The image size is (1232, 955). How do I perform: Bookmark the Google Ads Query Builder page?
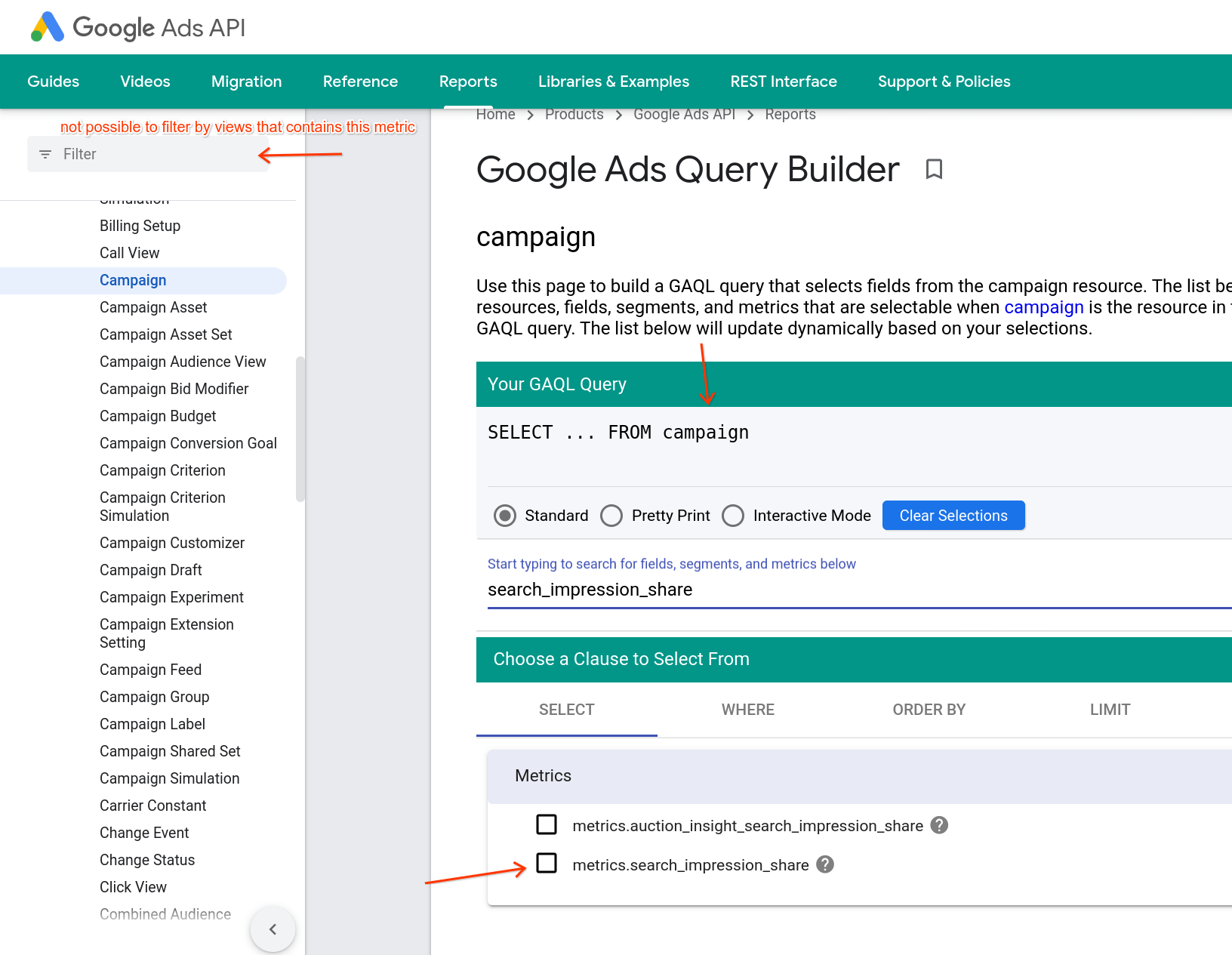tap(934, 170)
